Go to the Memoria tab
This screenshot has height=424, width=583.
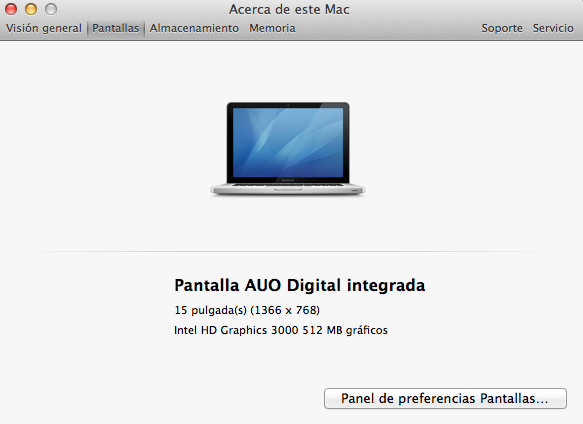coord(272,28)
